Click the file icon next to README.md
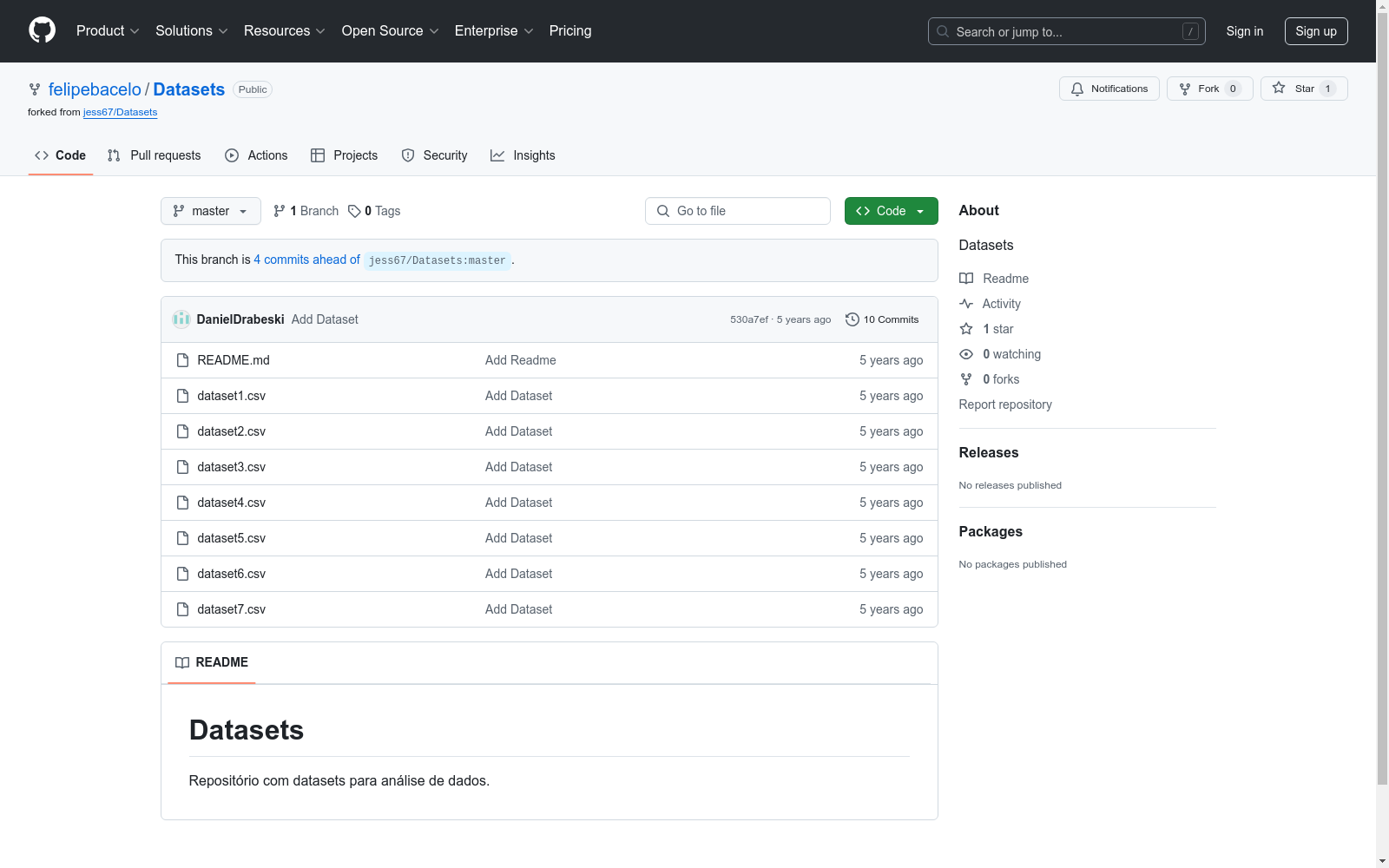 pyautogui.click(x=182, y=360)
